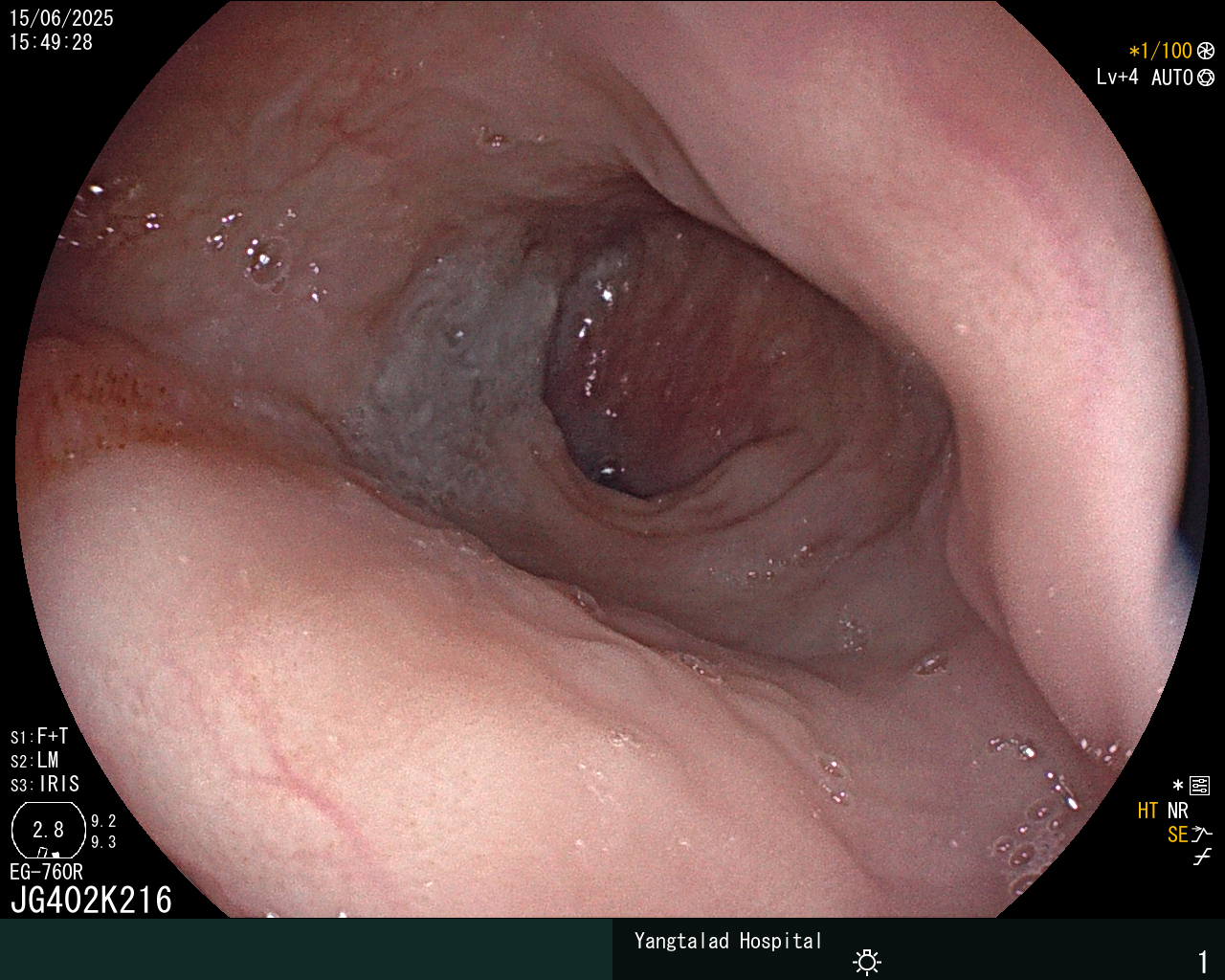1225x980 pixels.
Task: Click the tone curve icon below SE
Action: coord(1202,857)
